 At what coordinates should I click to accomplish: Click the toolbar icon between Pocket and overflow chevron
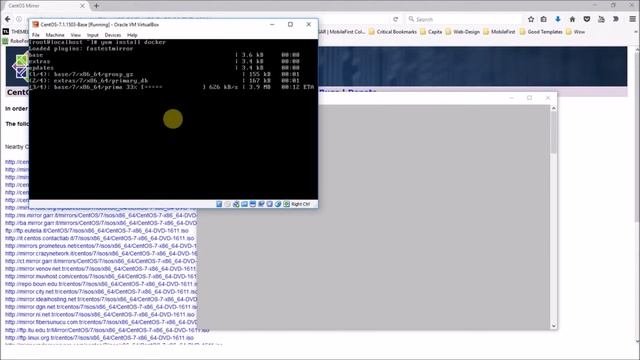(x=601, y=19)
